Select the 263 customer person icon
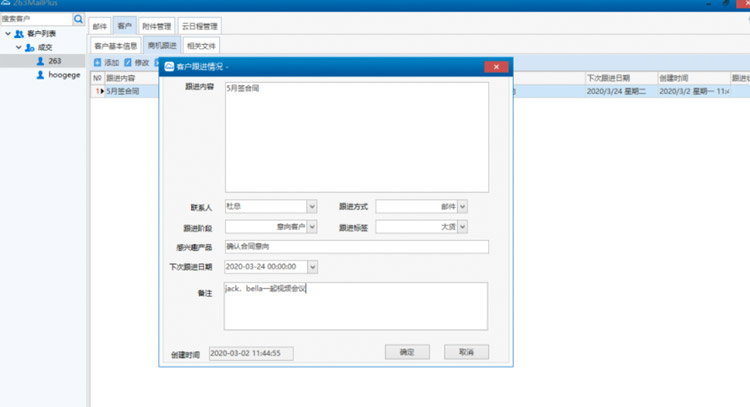Screen dimensions: 750x407 [40, 61]
